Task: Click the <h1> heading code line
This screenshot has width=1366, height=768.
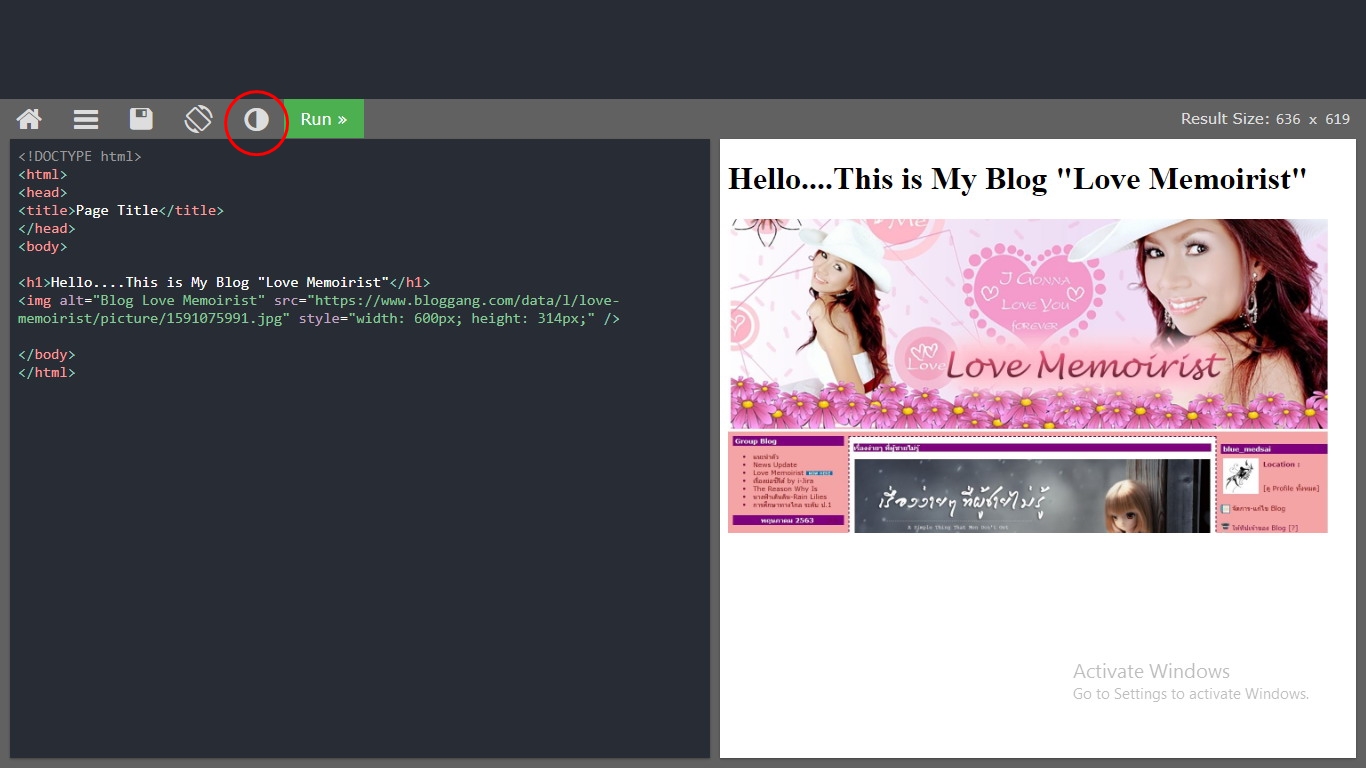Action: 224,282
